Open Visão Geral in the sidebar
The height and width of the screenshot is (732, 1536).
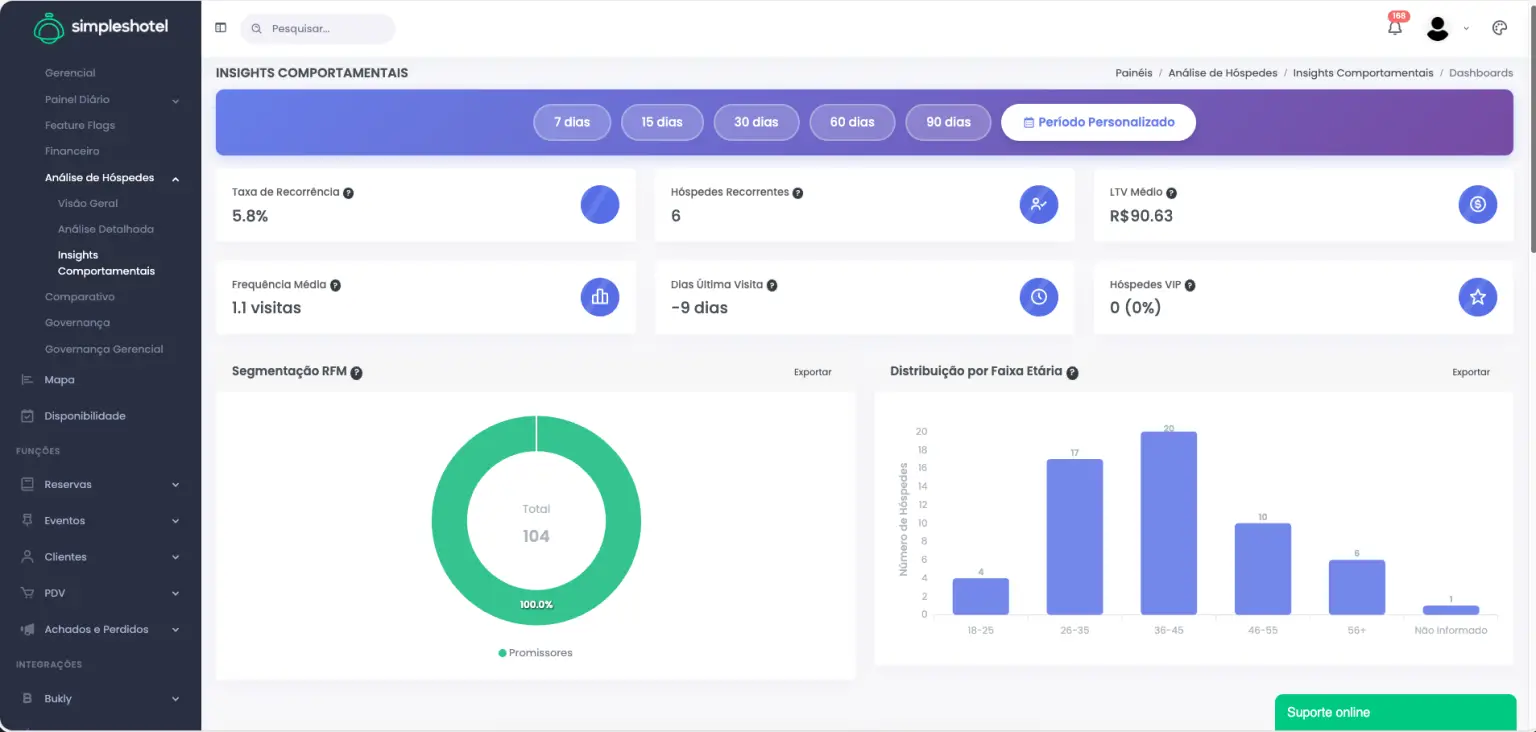pos(87,203)
